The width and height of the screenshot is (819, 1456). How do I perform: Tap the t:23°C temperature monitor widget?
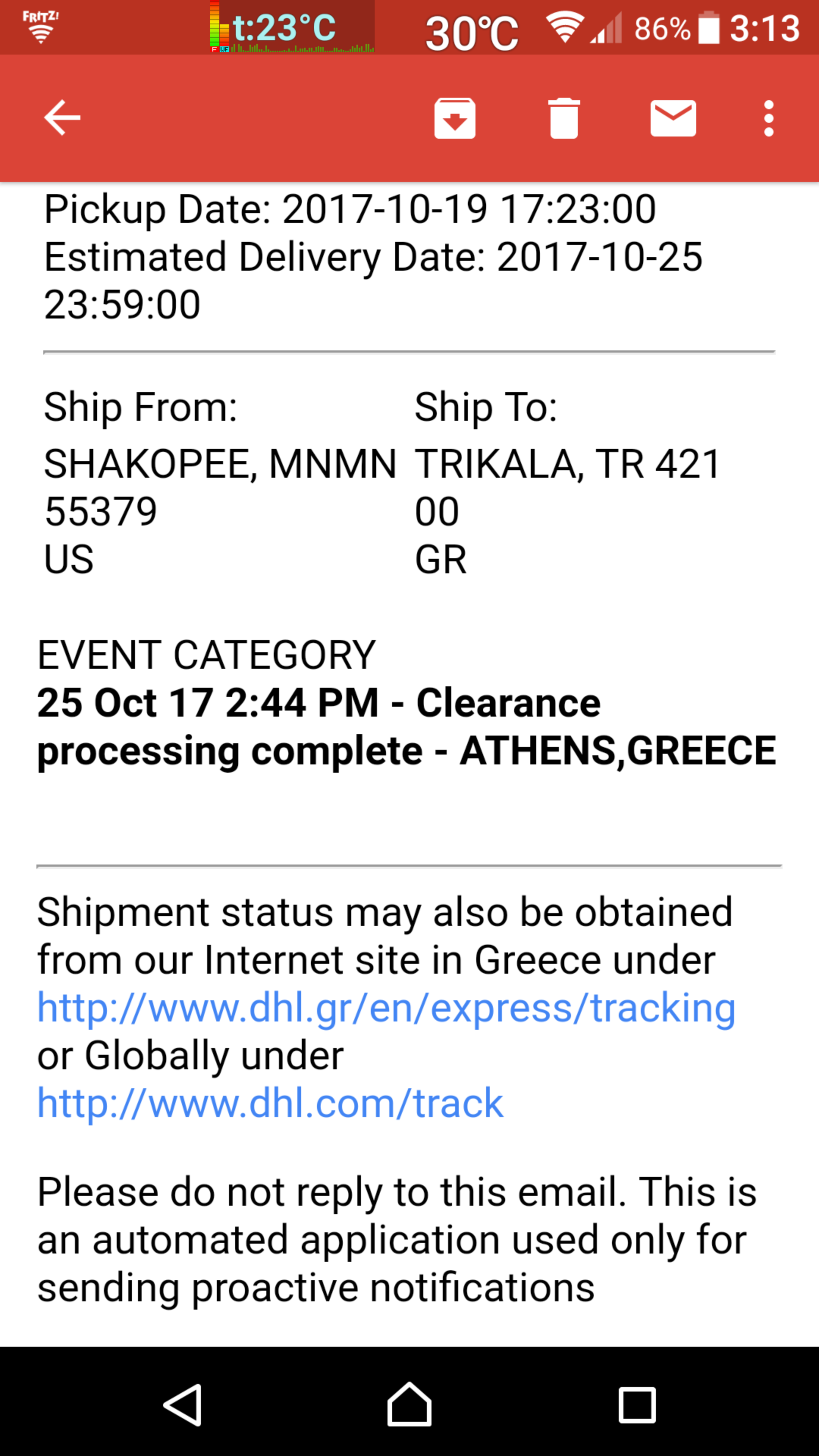tap(291, 27)
